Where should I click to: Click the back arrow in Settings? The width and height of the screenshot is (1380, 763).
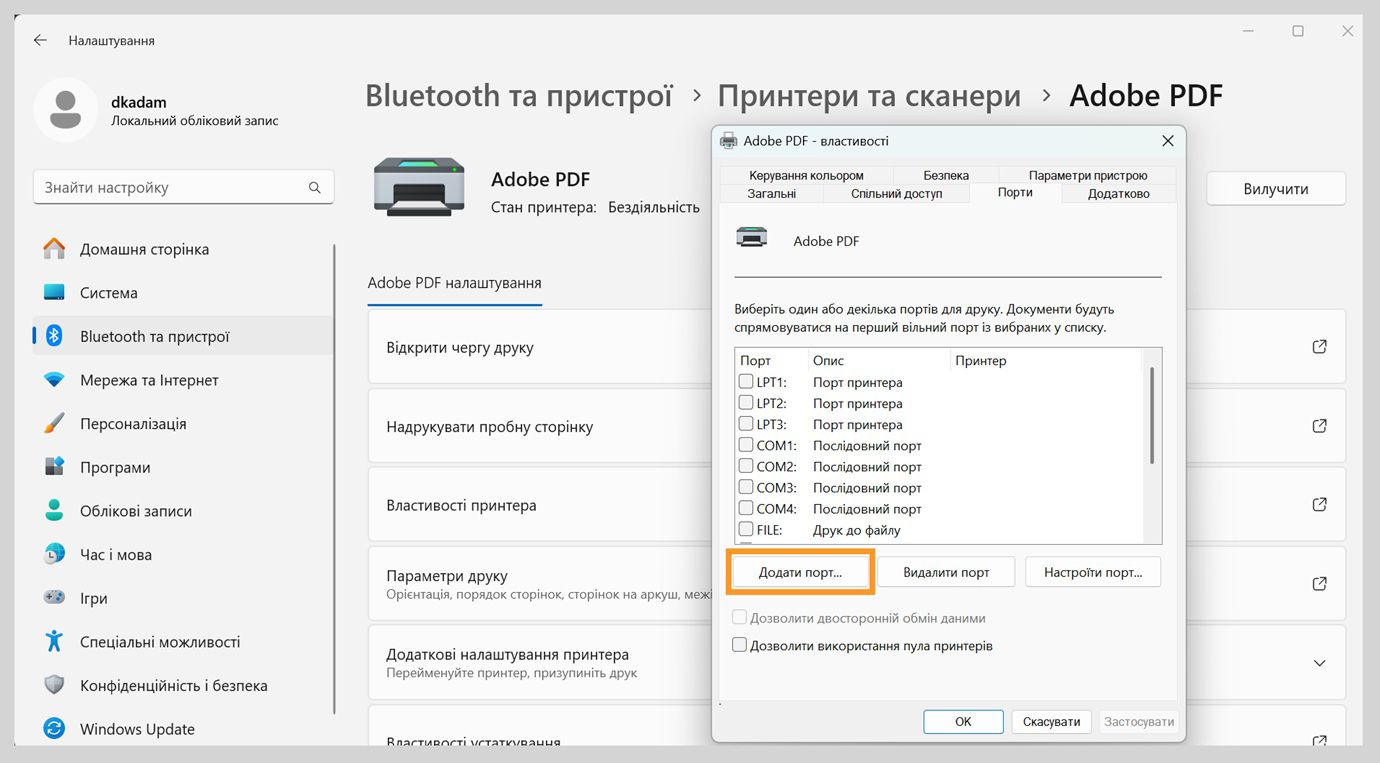point(40,40)
